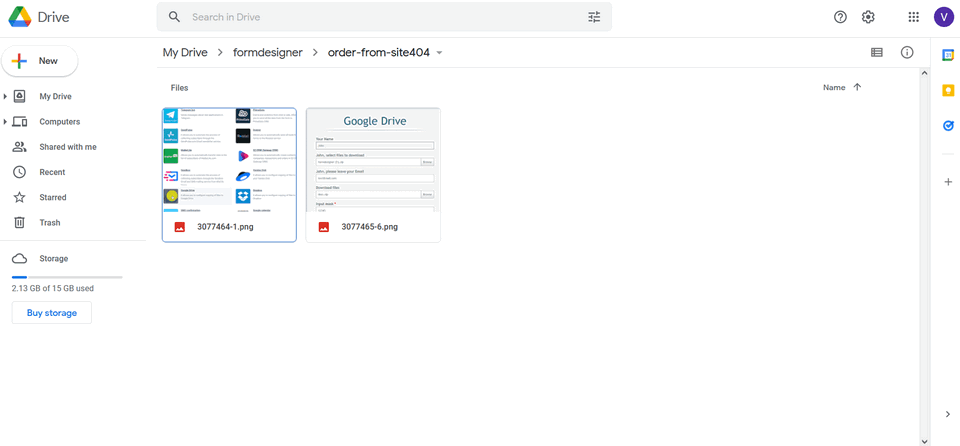The height and width of the screenshot is (446, 960).
Task: Reverse sort direction arrow
Action: [x=857, y=87]
